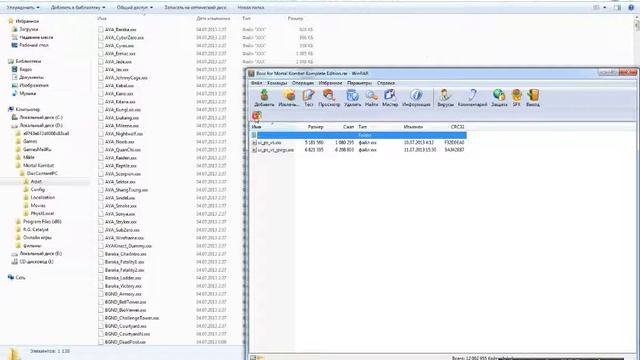The image size is (640, 360).
Task: Open the Localization folder in the tree
Action: [x=42, y=198]
